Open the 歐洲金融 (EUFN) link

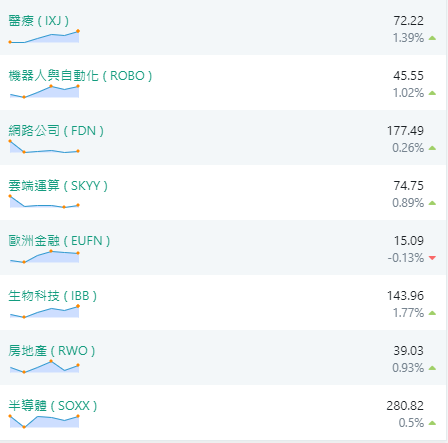coord(59,241)
